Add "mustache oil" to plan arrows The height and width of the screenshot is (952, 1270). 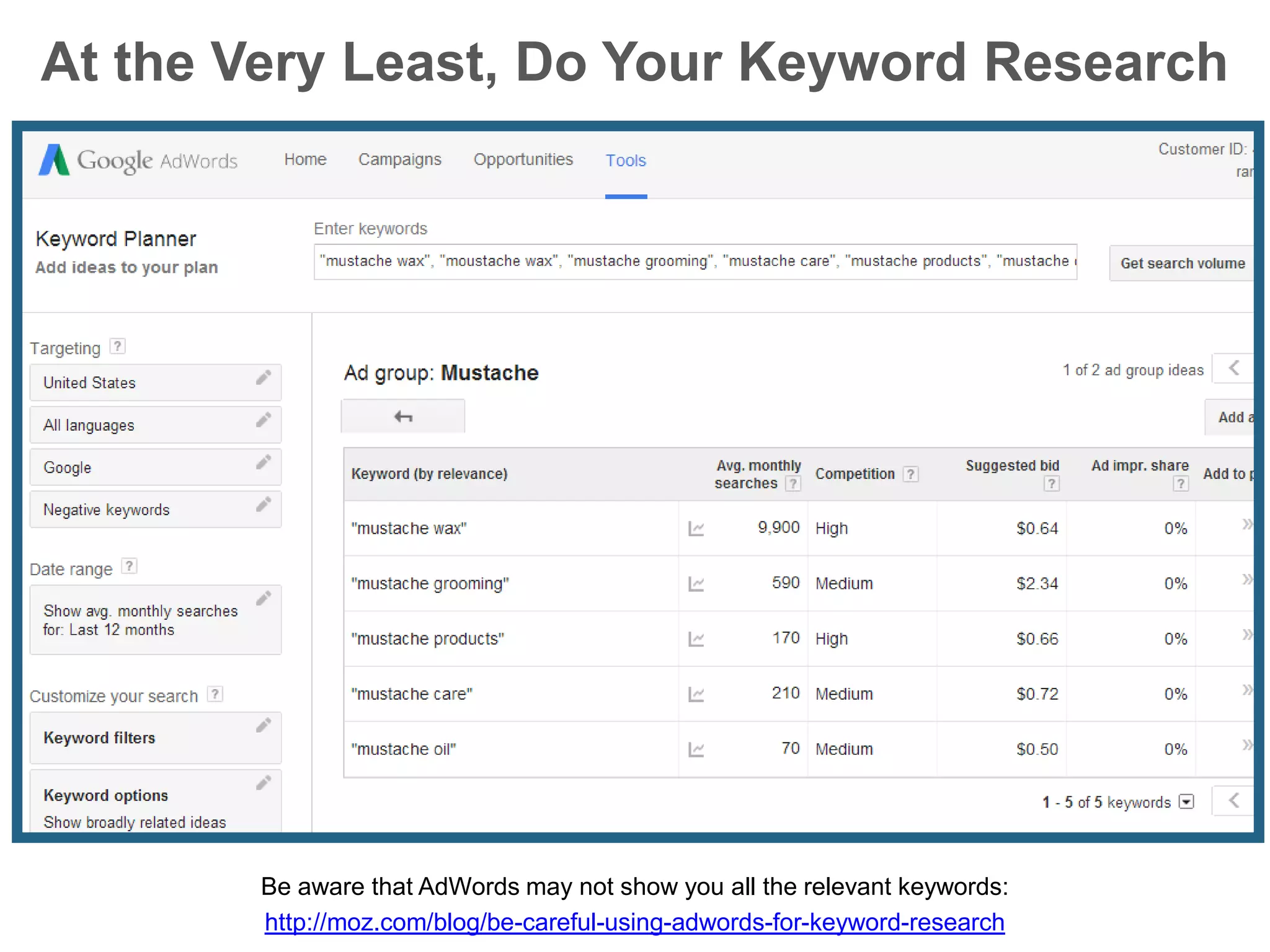point(1247,745)
